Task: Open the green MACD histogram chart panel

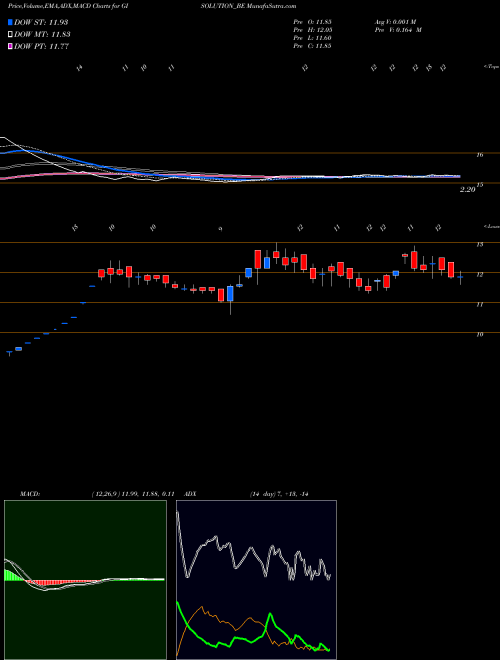Action: click(x=85, y=580)
